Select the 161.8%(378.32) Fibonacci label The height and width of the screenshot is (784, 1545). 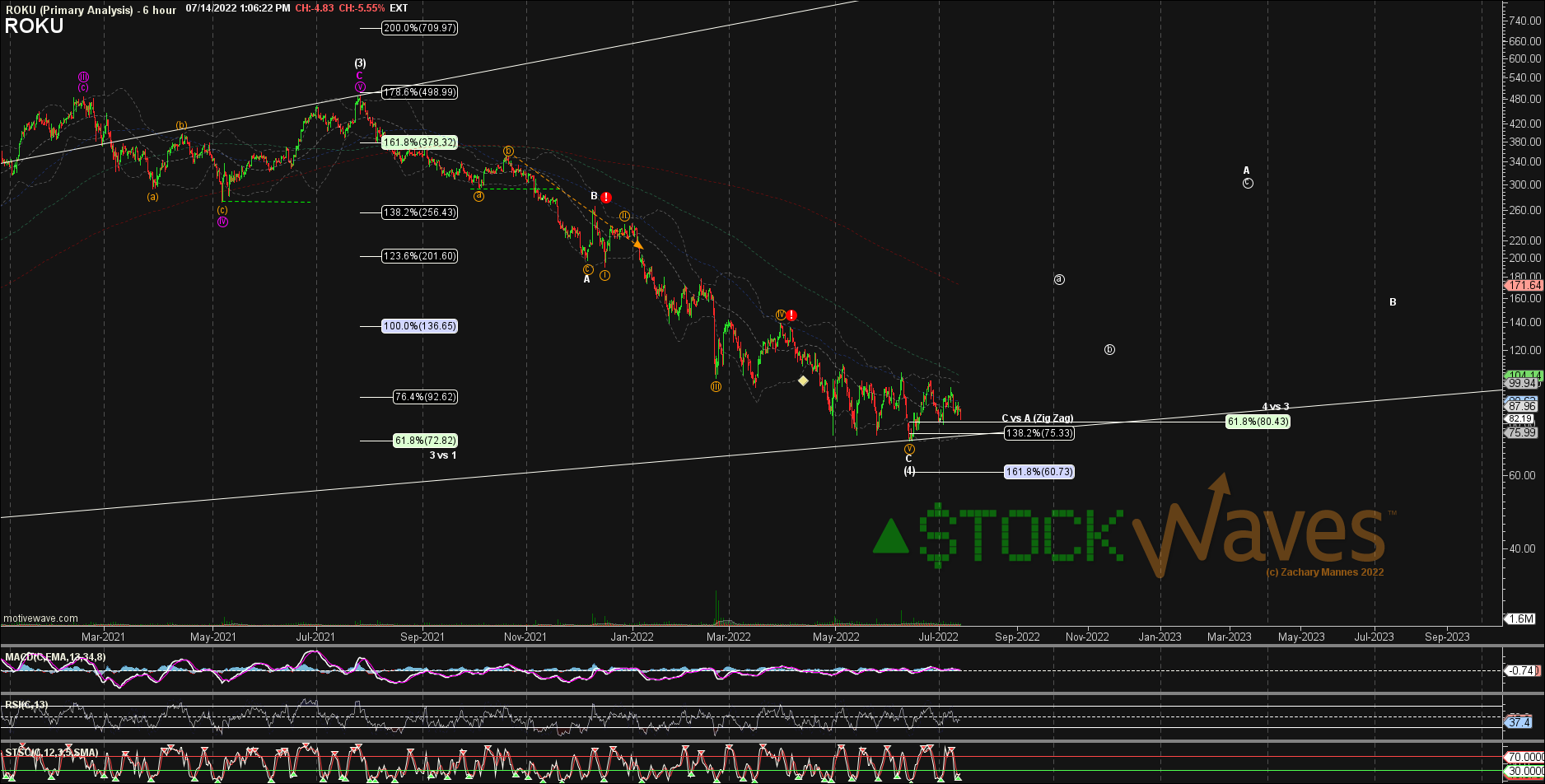coord(420,142)
